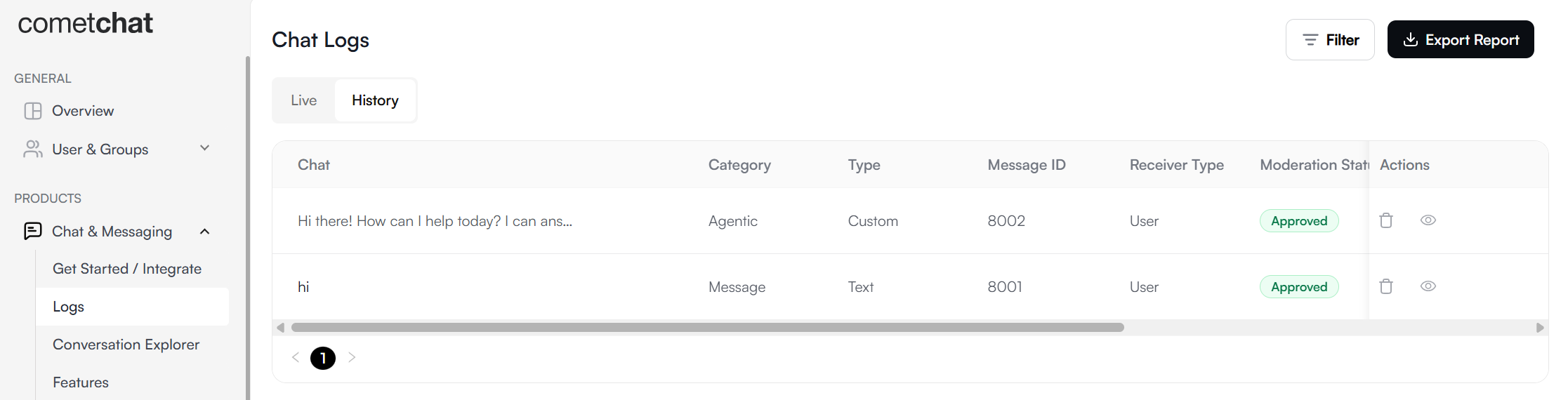Click the cometchat logo
The width and height of the screenshot is (1568, 400).
tap(85, 23)
